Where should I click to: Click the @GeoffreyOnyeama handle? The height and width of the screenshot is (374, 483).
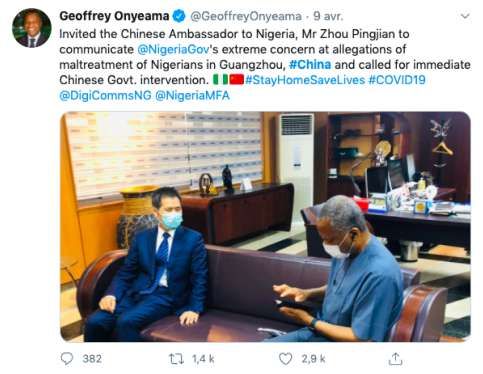246,16
